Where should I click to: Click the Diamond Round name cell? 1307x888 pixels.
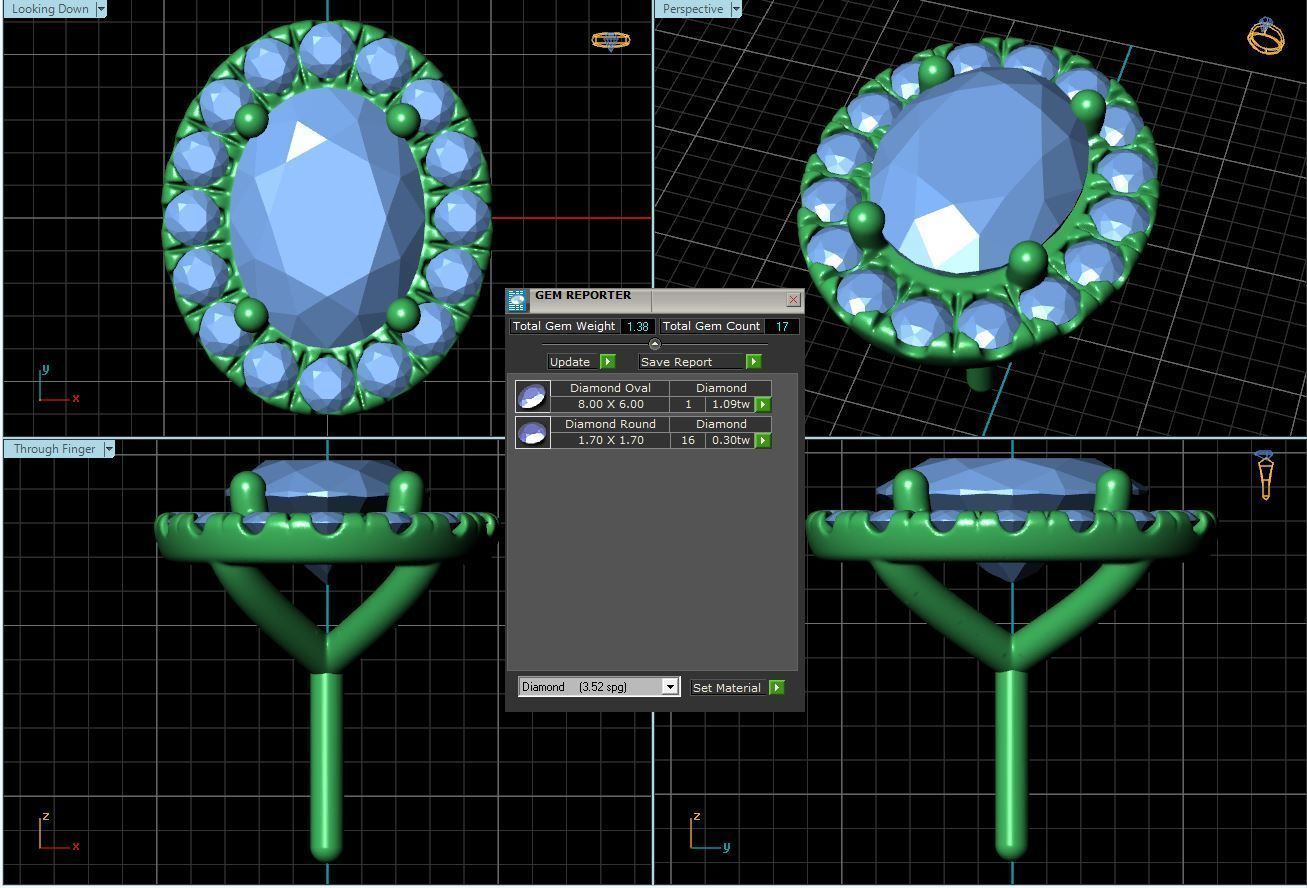pyautogui.click(x=610, y=424)
